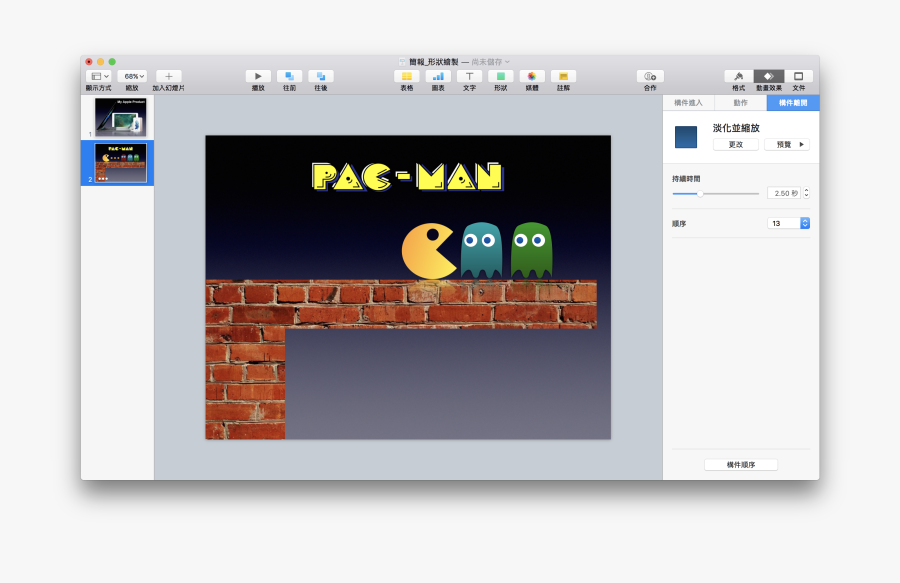Open the 媒體 media browser icon

coord(532,76)
